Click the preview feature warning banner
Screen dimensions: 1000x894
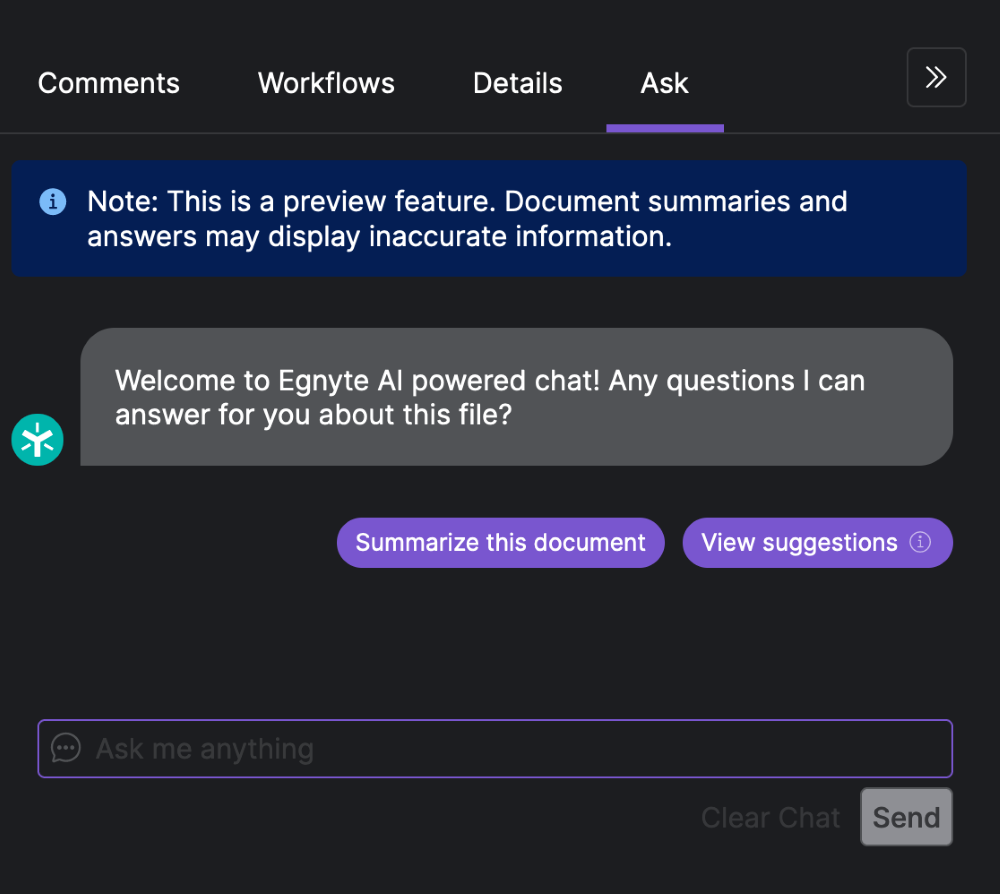[488, 218]
